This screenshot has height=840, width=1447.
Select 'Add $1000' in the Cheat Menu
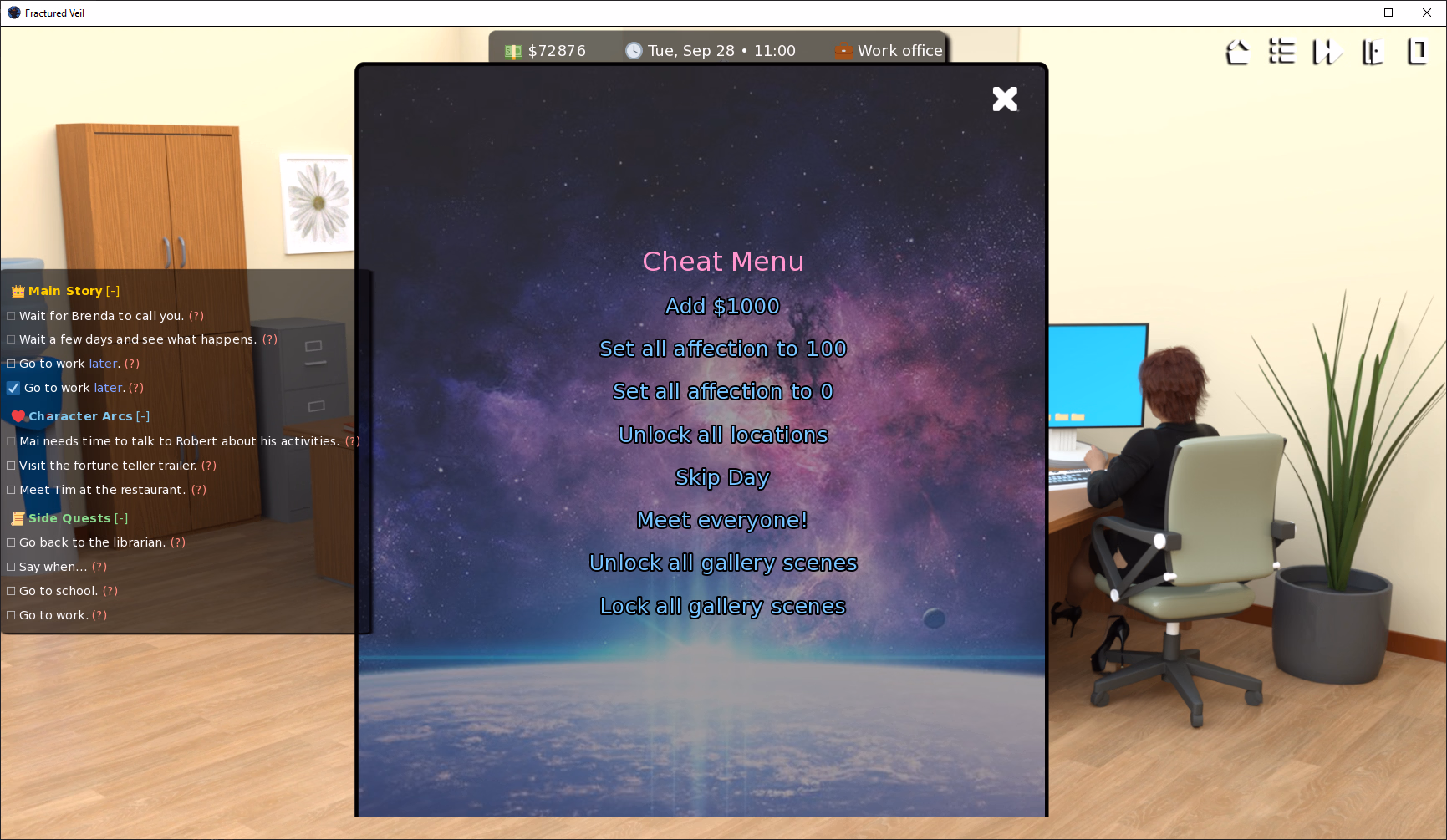point(722,307)
